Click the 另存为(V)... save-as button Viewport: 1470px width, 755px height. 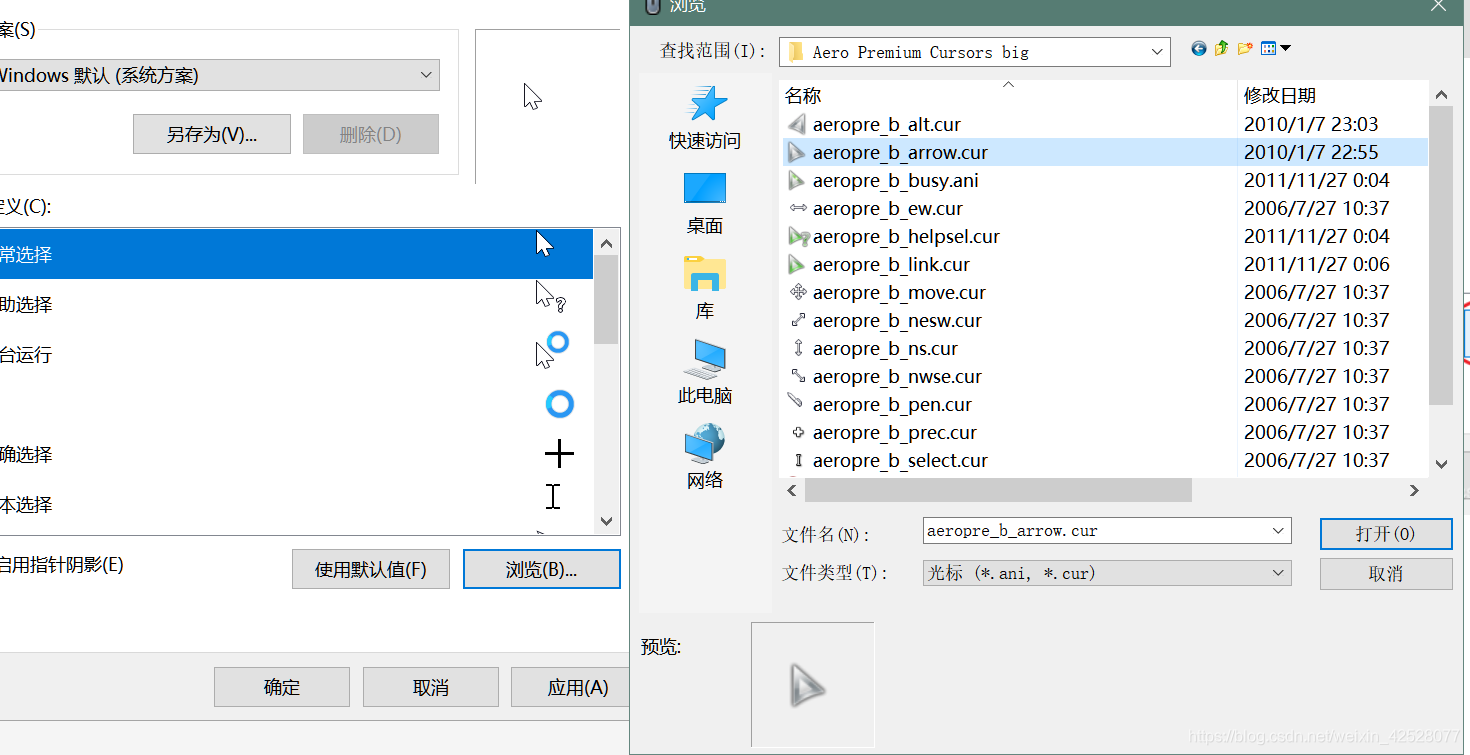pyautogui.click(x=212, y=134)
